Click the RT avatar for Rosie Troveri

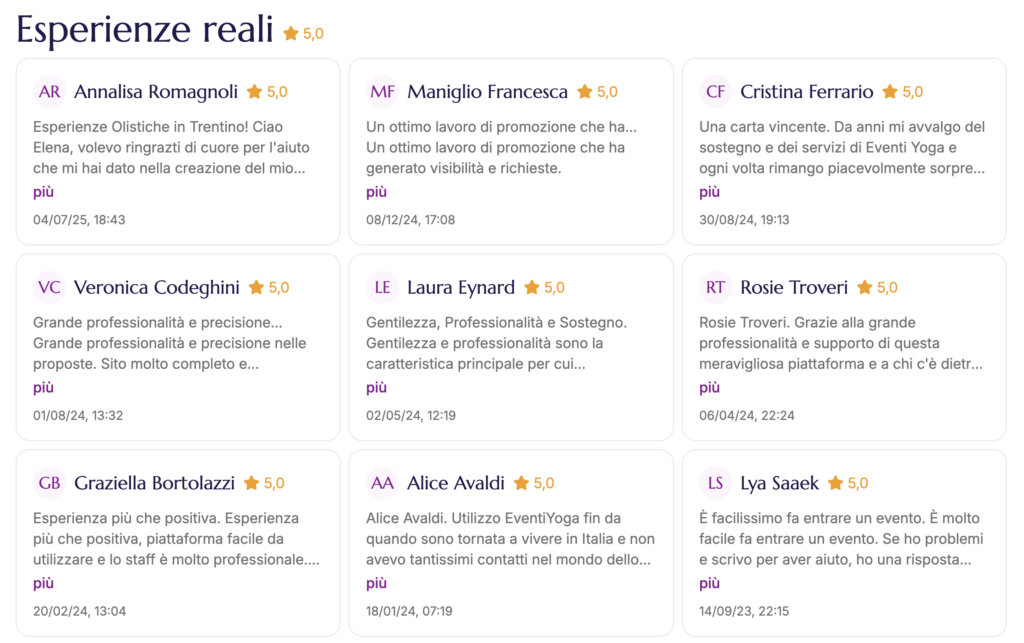pyautogui.click(x=716, y=288)
